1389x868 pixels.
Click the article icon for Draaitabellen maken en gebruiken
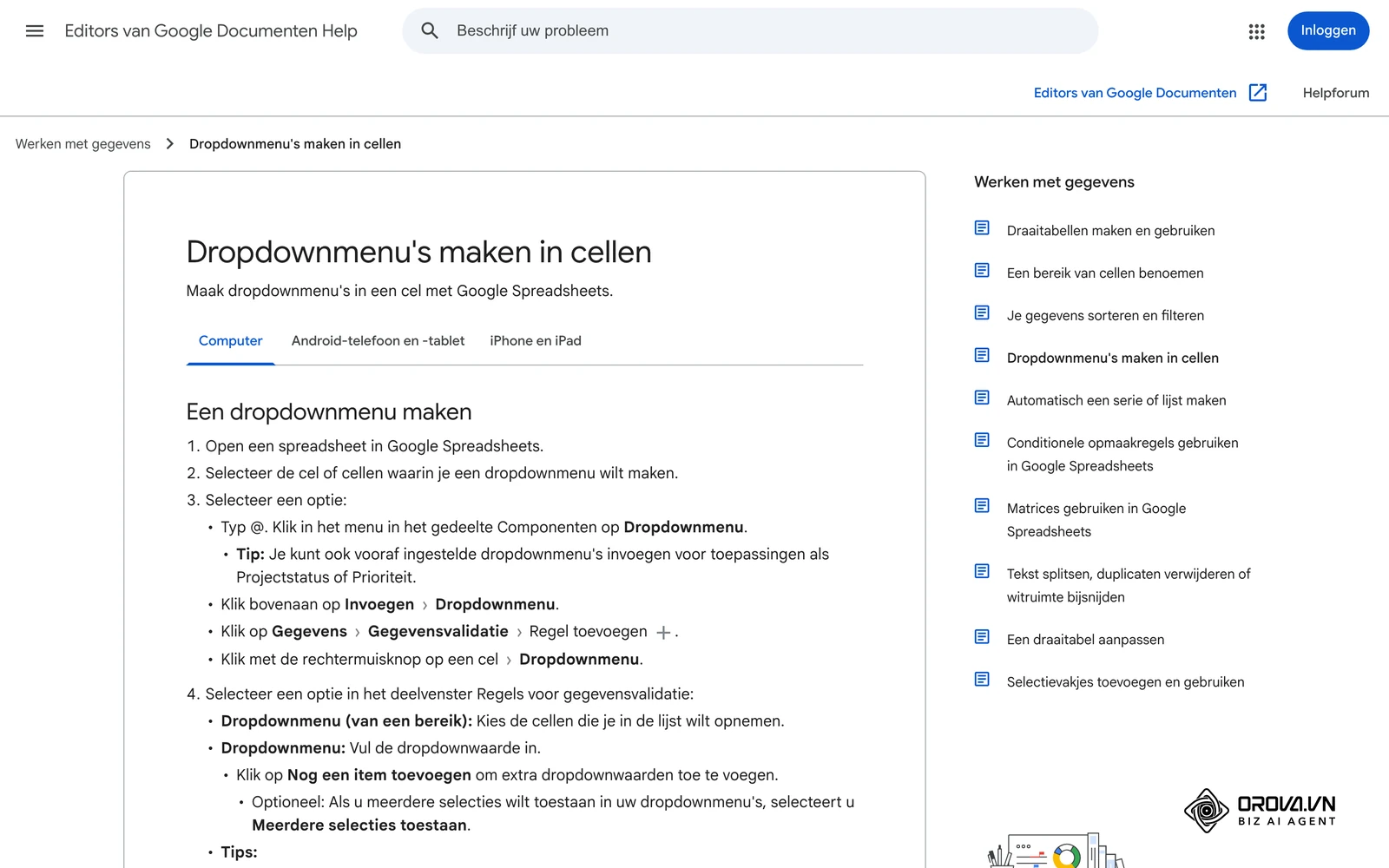tap(982, 228)
